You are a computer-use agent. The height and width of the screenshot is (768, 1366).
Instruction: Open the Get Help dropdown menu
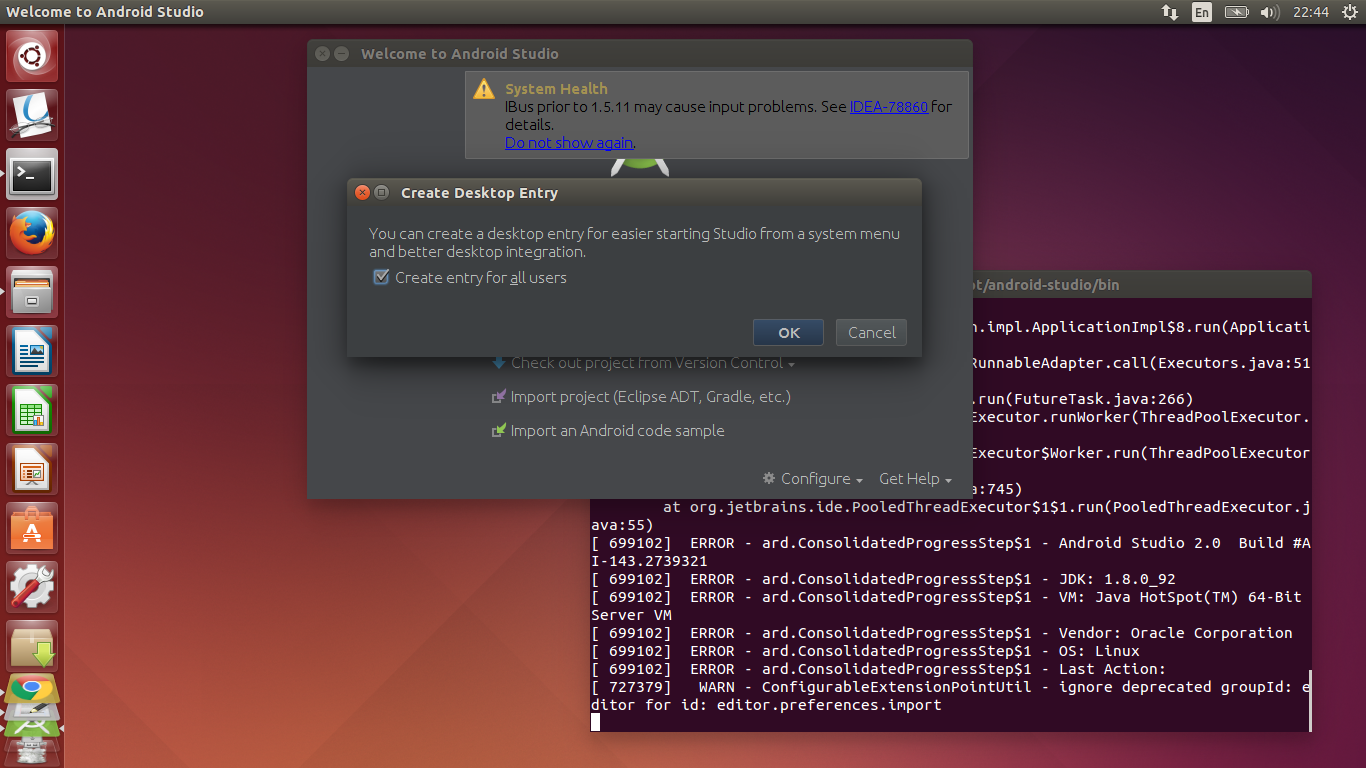coord(915,478)
